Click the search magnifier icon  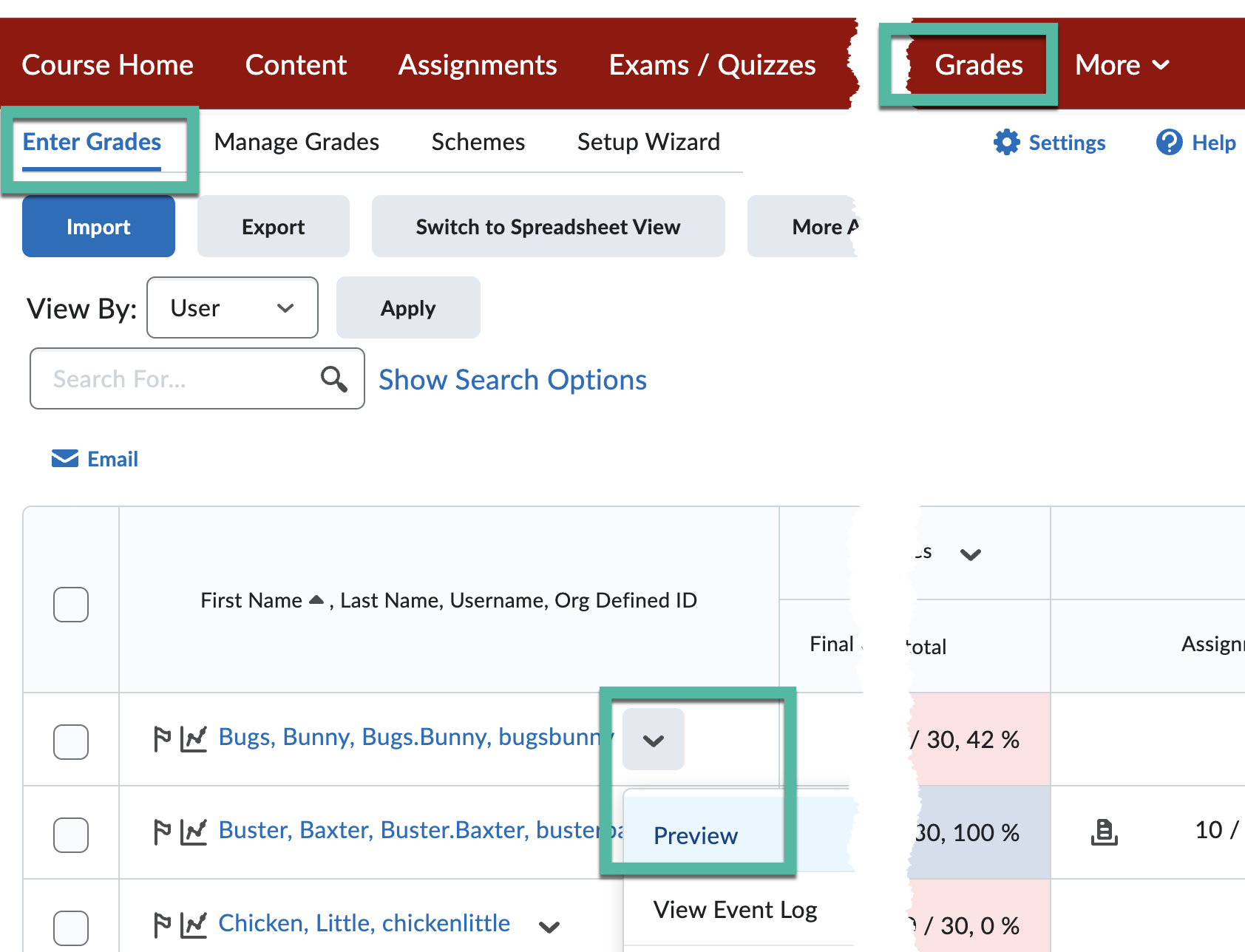(334, 379)
